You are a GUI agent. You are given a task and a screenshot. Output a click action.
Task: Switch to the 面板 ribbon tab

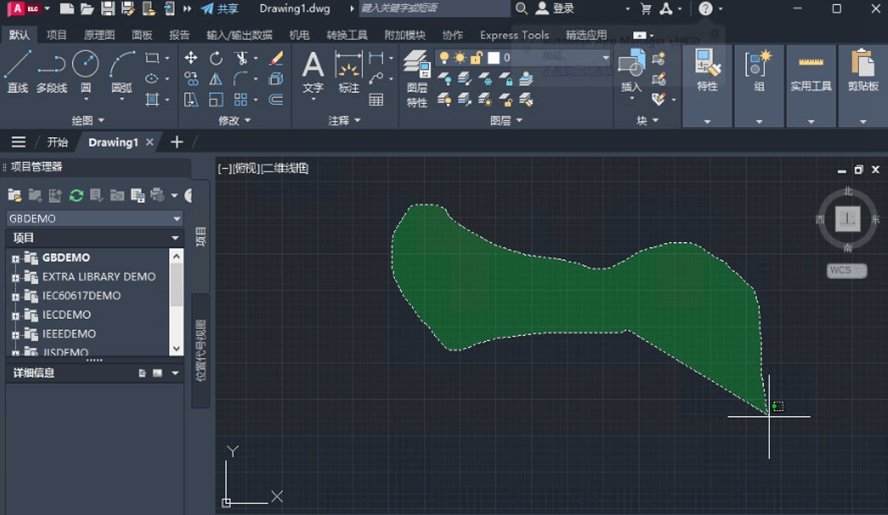tap(142, 35)
